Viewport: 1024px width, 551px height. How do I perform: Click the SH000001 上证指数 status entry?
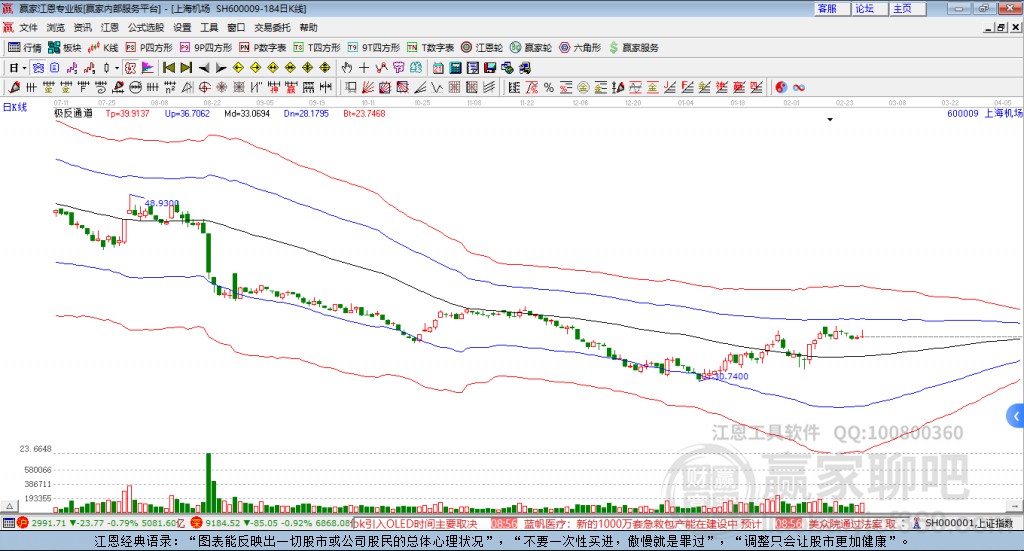coord(968,523)
